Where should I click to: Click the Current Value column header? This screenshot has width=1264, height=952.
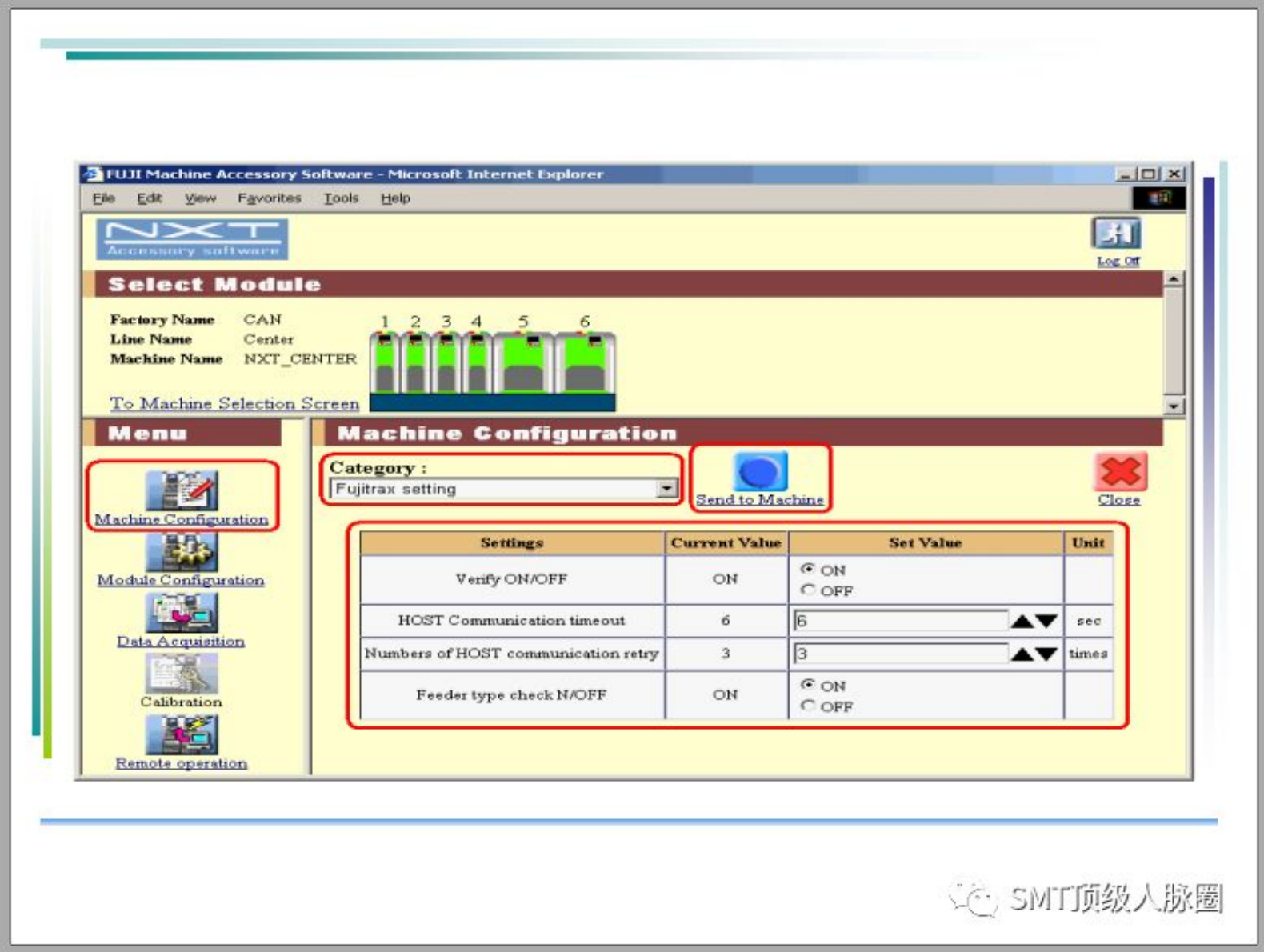[726, 543]
